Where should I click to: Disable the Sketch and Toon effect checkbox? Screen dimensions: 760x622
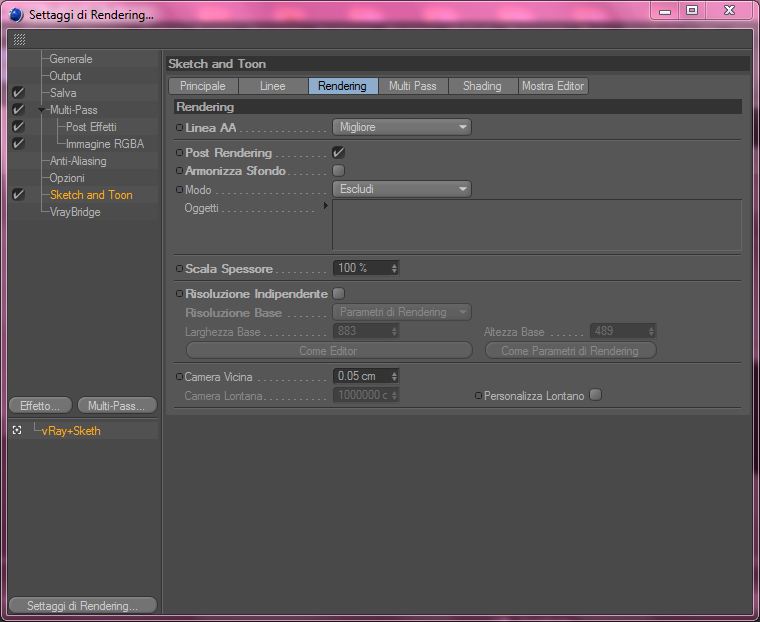click(18, 194)
